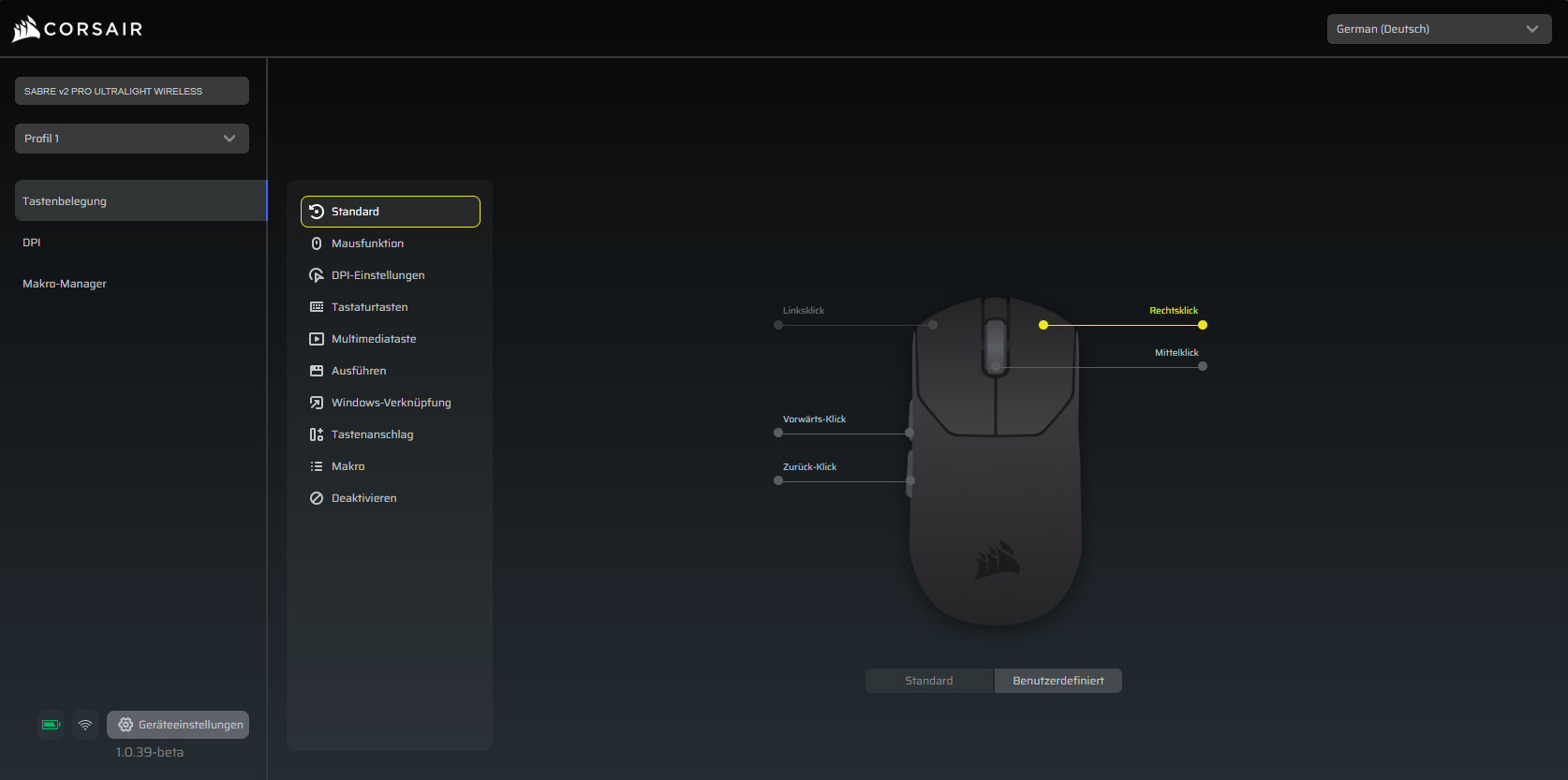The height and width of the screenshot is (780, 1568).
Task: Pick the Tastaturtasten keyboard icon
Action: click(317, 307)
